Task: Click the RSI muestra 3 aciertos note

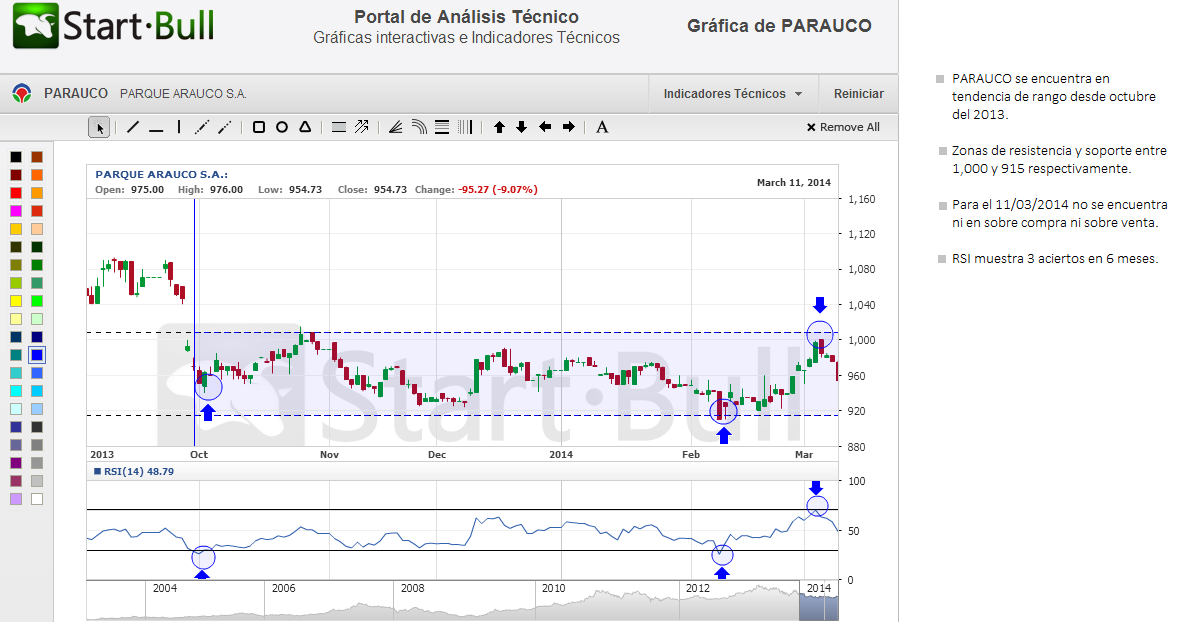Action: (x=1055, y=259)
